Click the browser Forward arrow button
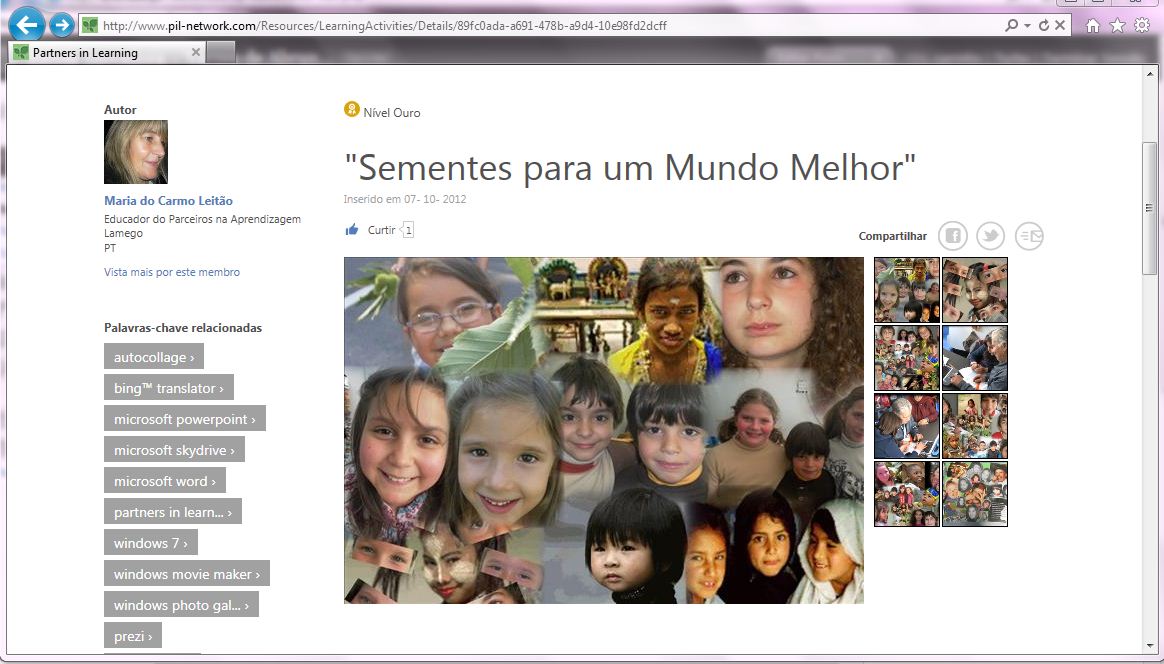Viewport: 1164px width, 664px height. coord(62,25)
